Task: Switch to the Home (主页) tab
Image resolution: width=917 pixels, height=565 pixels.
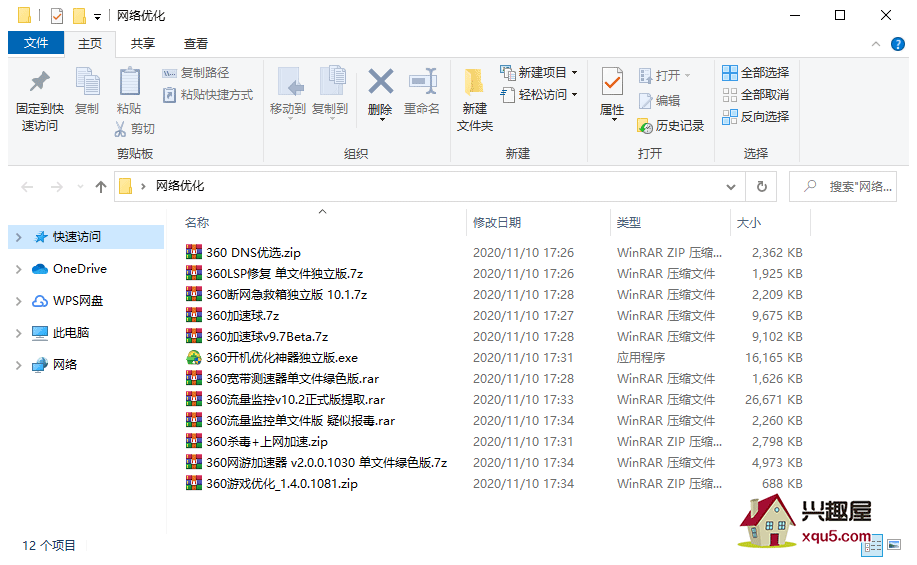Action: coord(90,44)
